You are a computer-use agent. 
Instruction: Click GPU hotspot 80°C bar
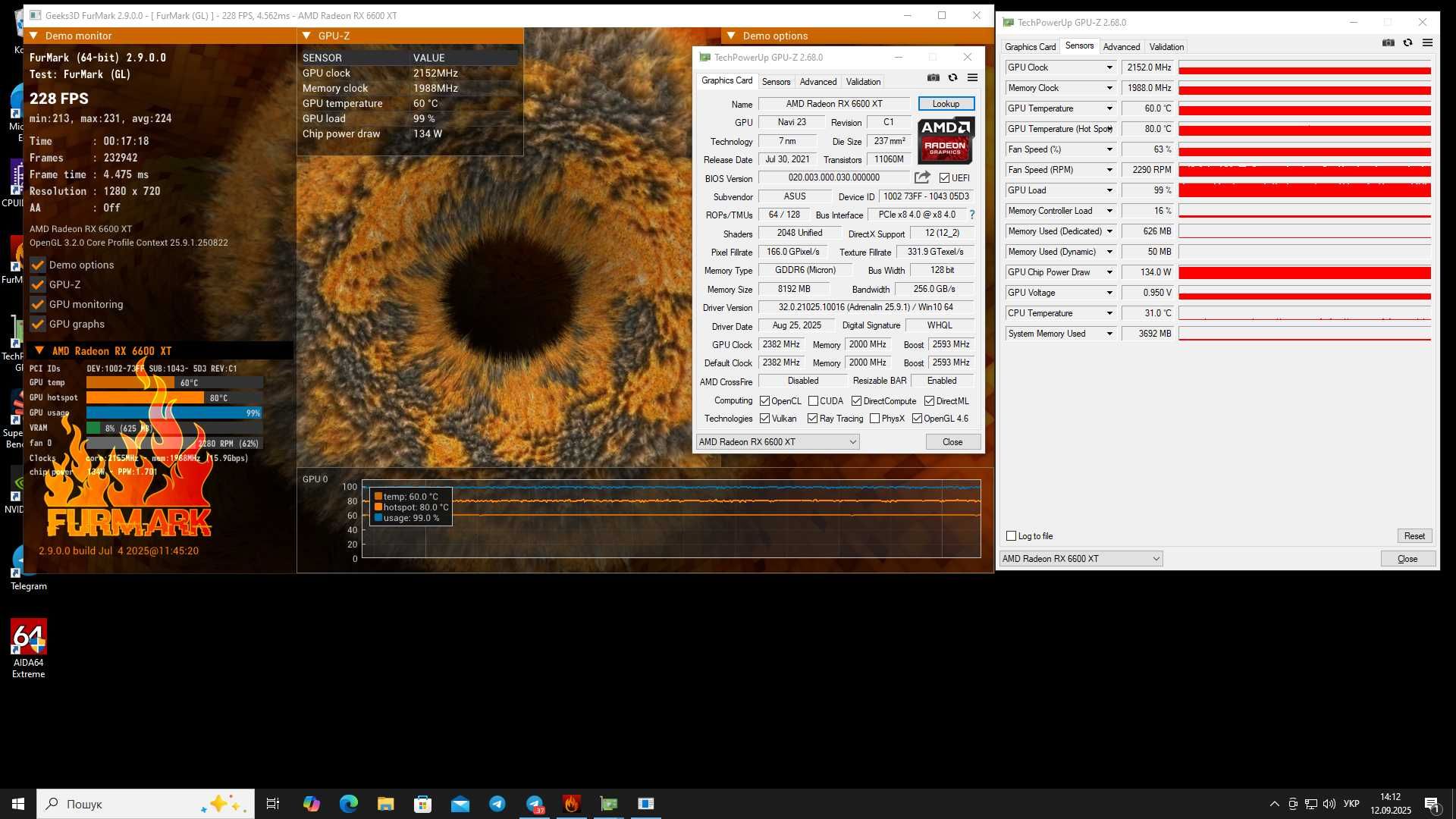[174, 398]
